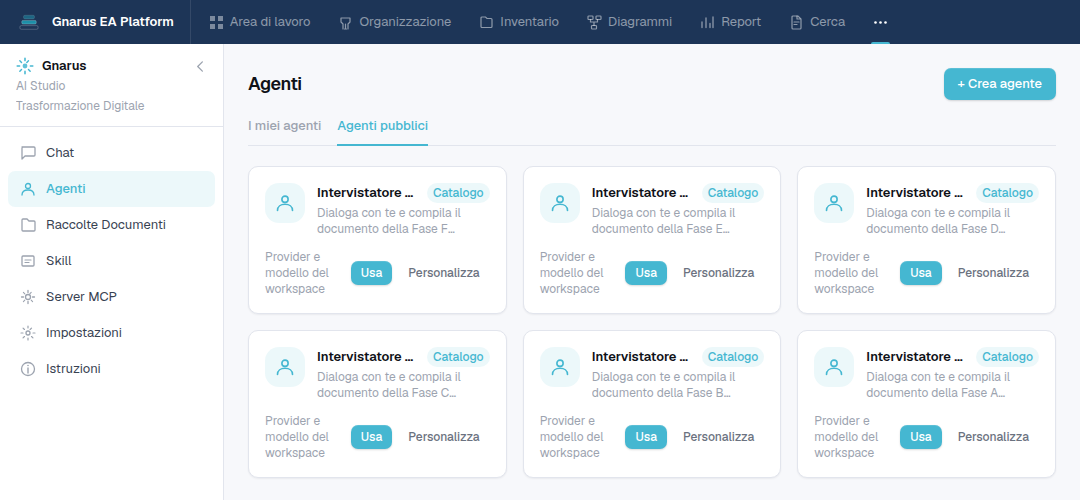
Task: Click the Server MCP gear icon
Action: click(x=28, y=297)
